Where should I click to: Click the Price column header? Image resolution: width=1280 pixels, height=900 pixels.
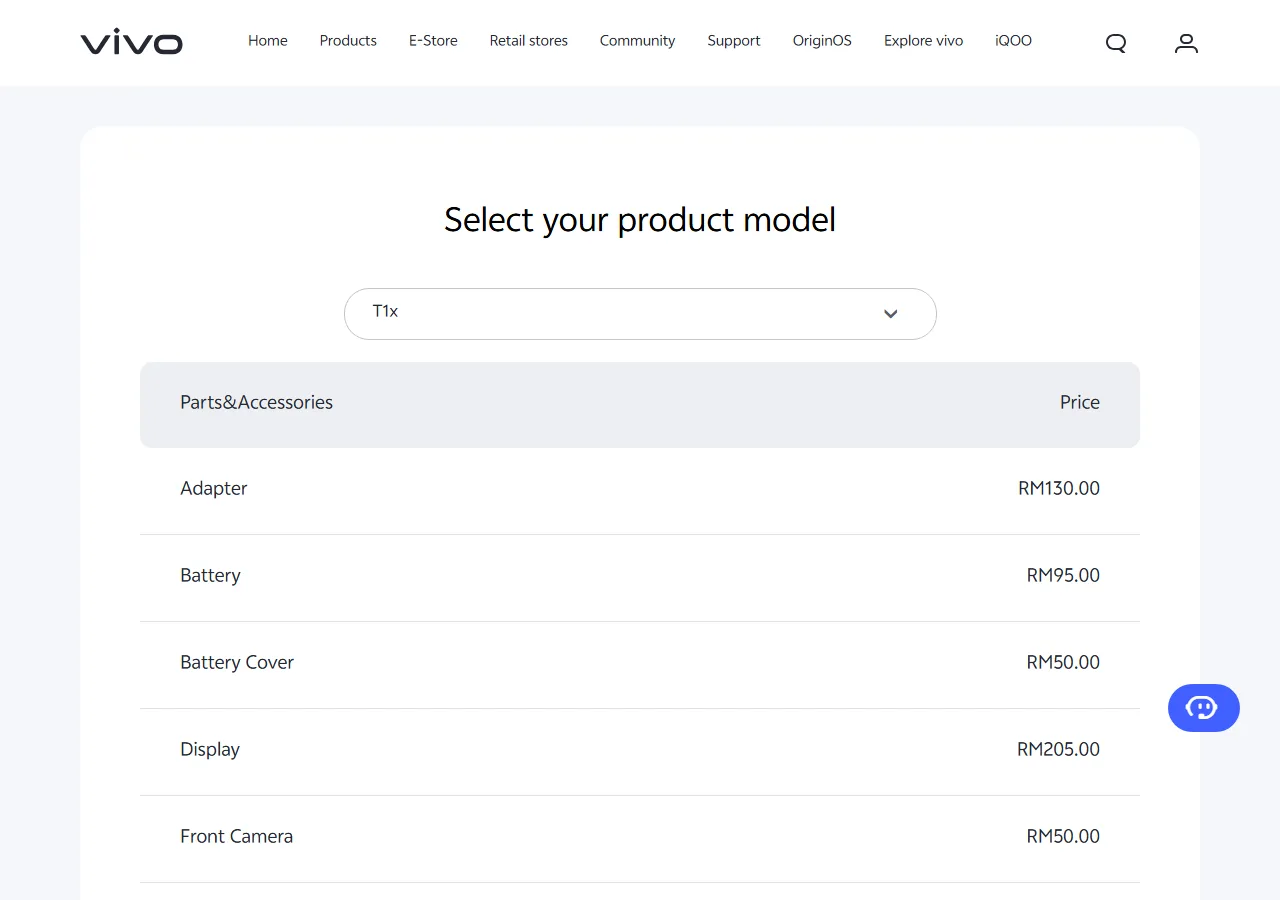pos(1080,402)
